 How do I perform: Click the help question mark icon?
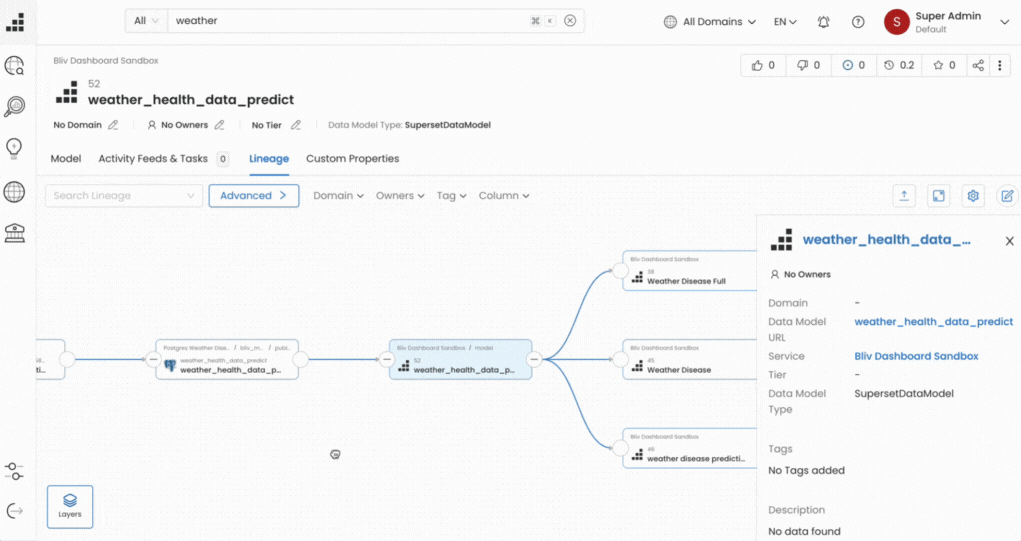(858, 21)
